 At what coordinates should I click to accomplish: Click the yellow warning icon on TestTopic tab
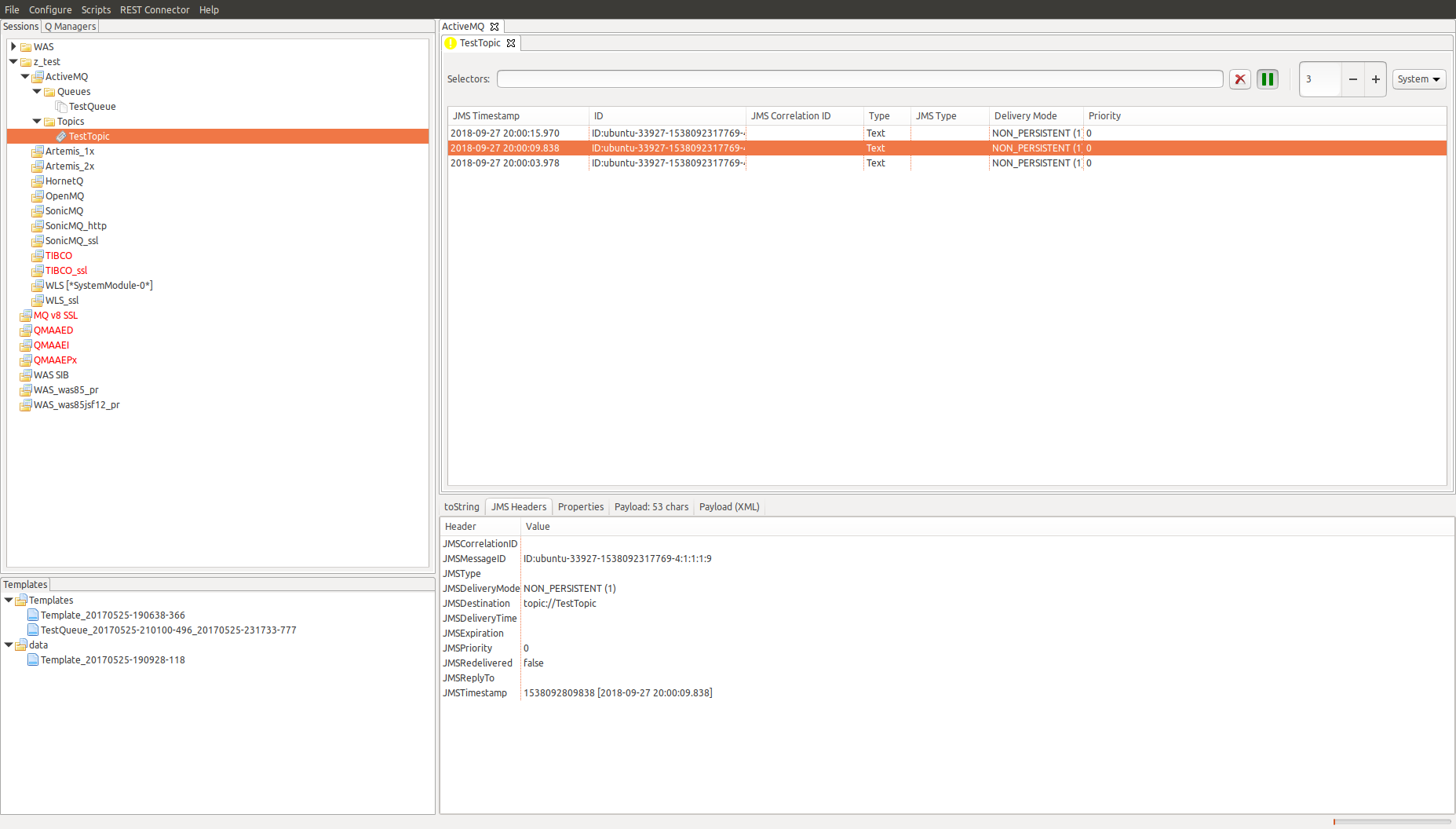[451, 43]
